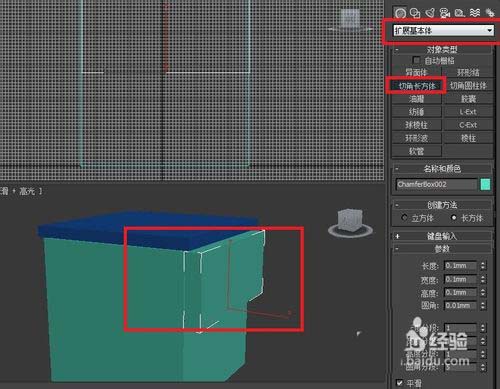Select the Space Warps category icon
The image size is (500, 389).
click(x=475, y=13)
